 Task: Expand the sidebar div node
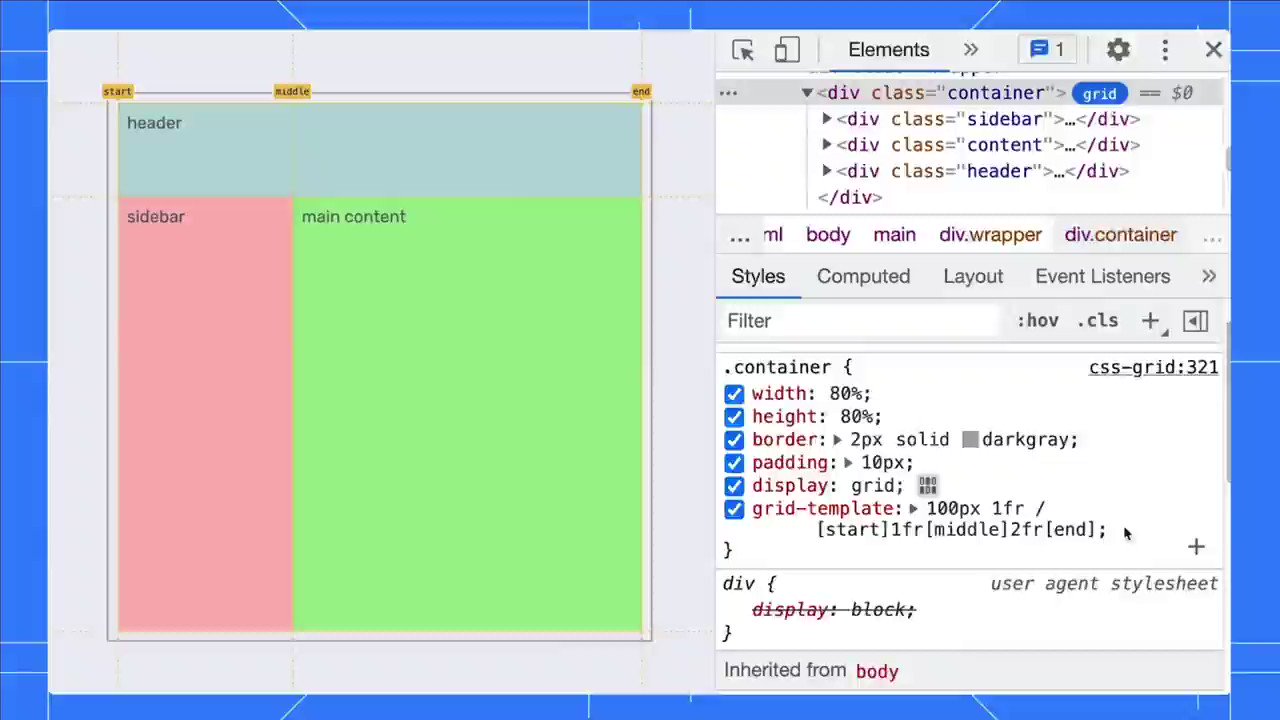(x=827, y=119)
